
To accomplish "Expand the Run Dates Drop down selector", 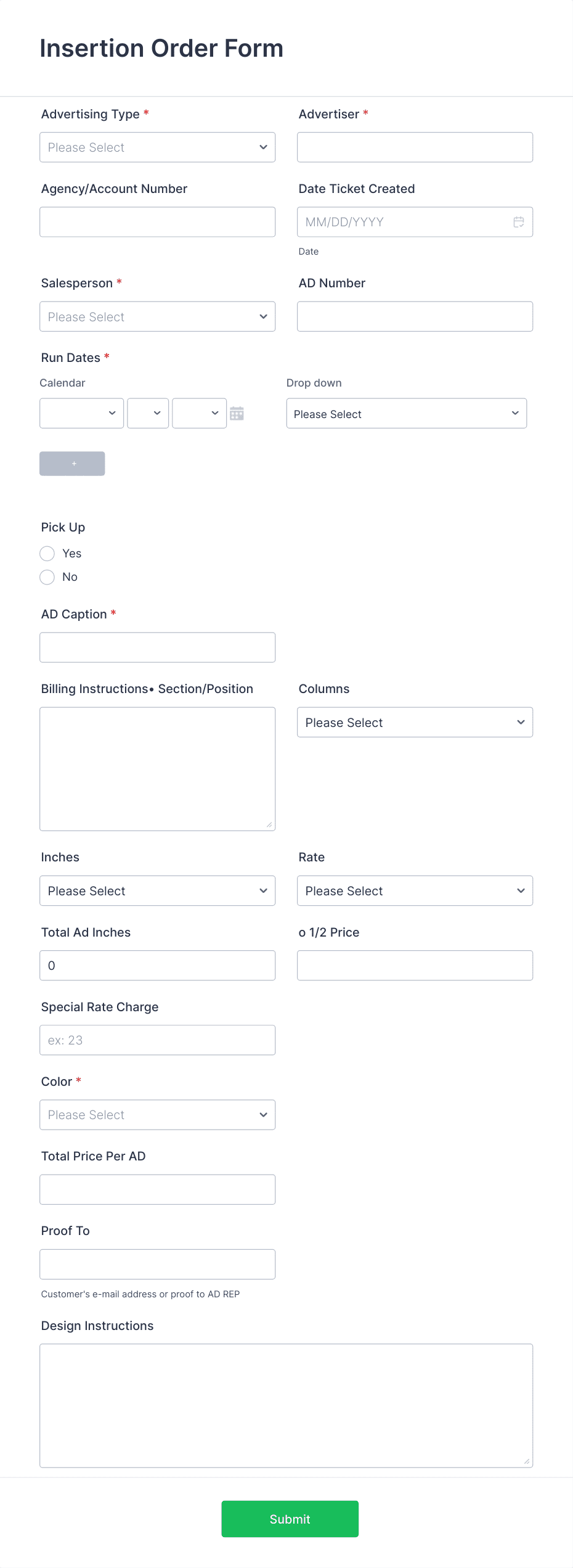I will [406, 413].
